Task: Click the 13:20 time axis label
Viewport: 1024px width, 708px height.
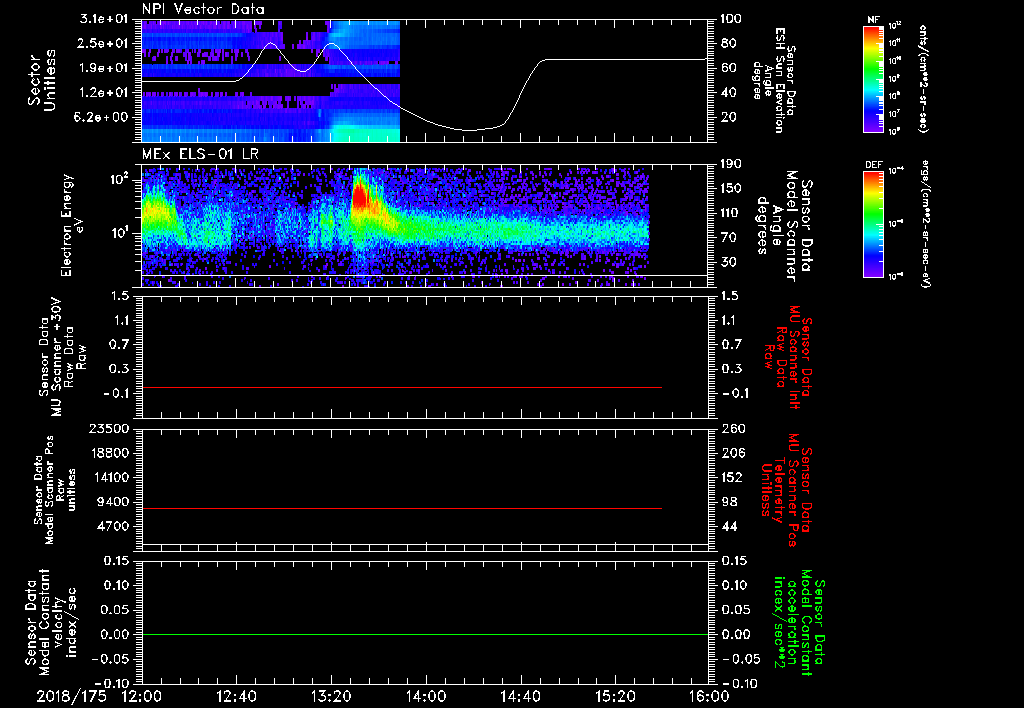Action: click(331, 696)
